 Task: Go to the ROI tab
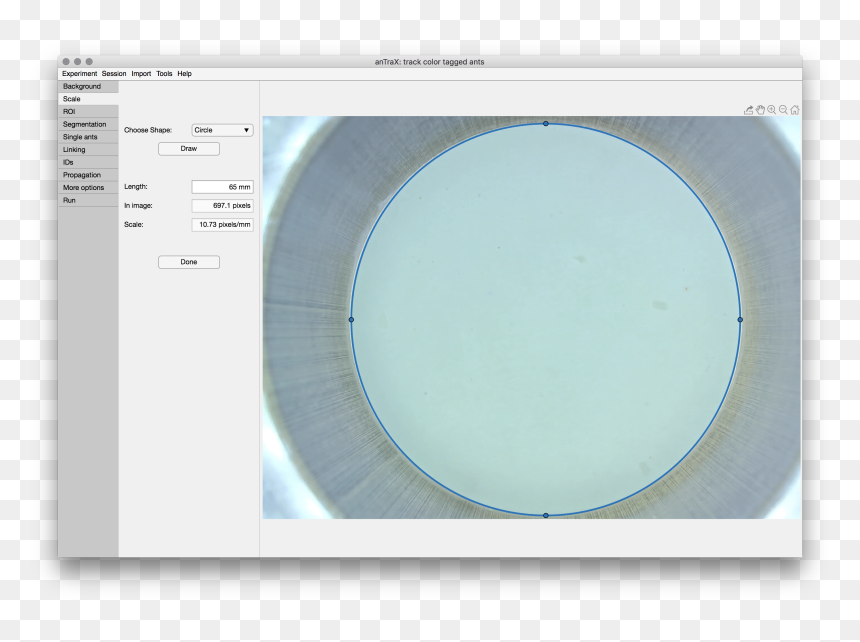click(x=88, y=111)
